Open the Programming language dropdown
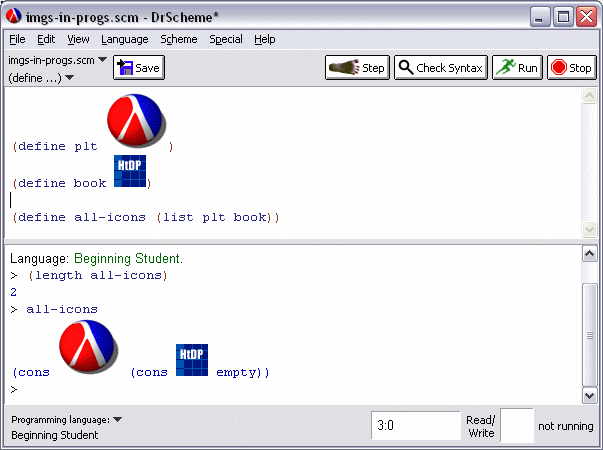The width and height of the screenshot is (603, 450). click(66, 420)
